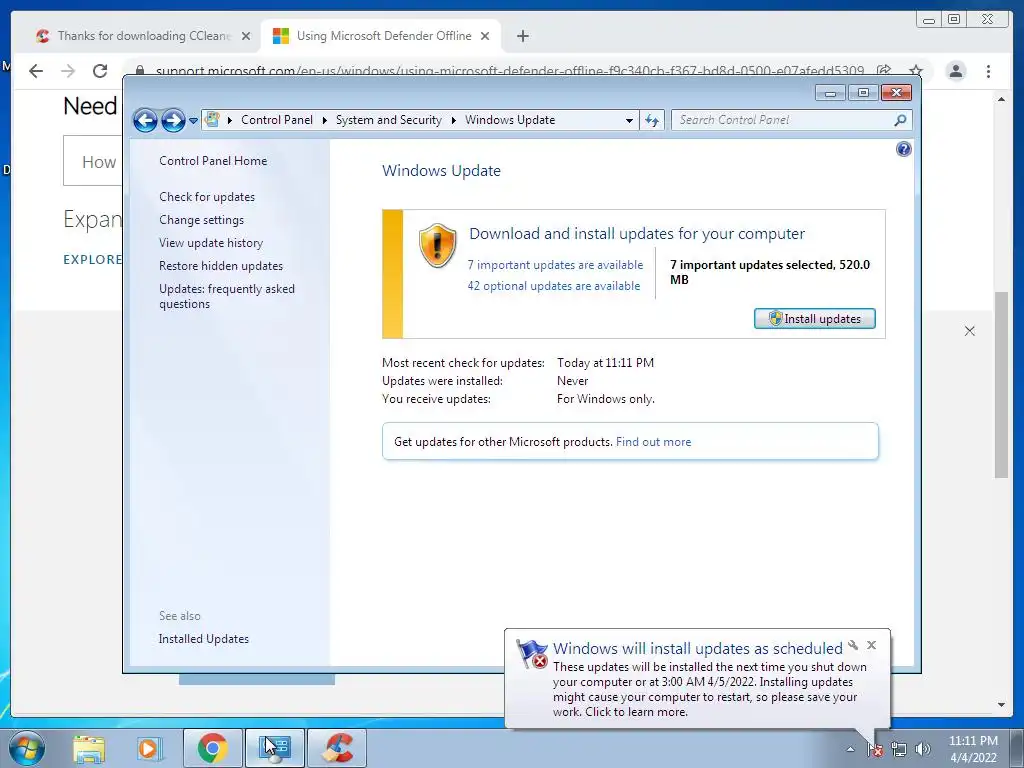Click the Control Panel address bar icon

(212, 120)
